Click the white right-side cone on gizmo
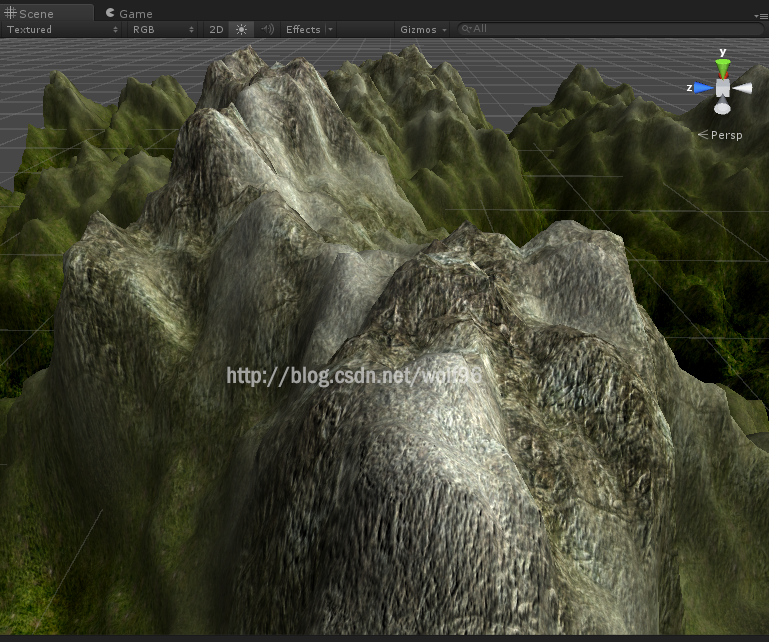The width and height of the screenshot is (769, 642). click(743, 88)
